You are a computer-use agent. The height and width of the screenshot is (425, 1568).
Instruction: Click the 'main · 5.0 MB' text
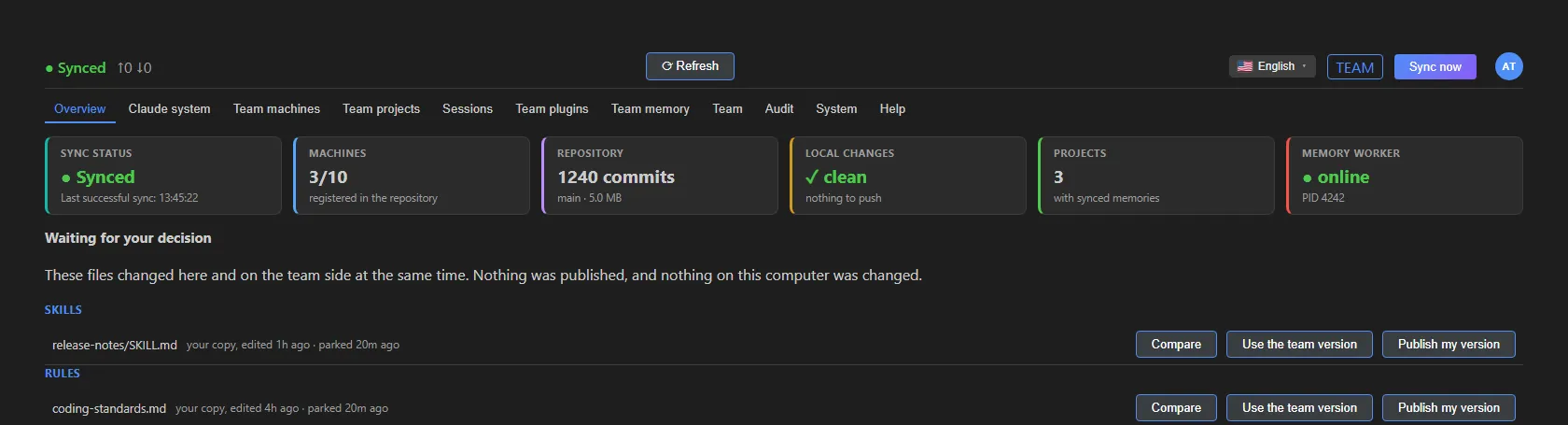(589, 198)
